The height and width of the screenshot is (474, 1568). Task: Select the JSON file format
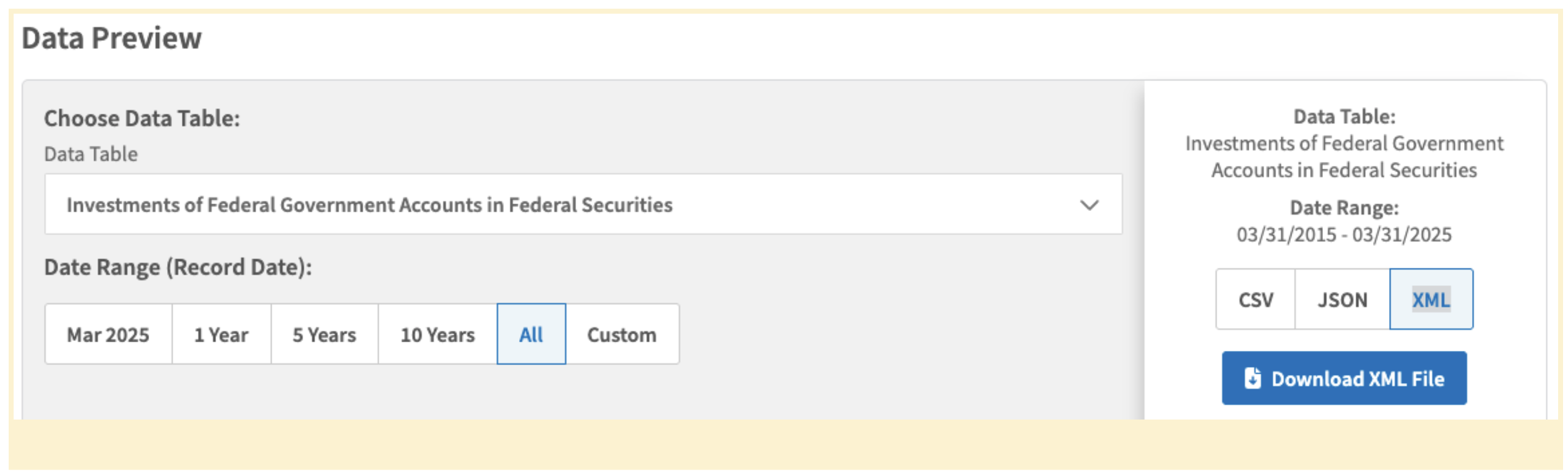coord(1342,300)
